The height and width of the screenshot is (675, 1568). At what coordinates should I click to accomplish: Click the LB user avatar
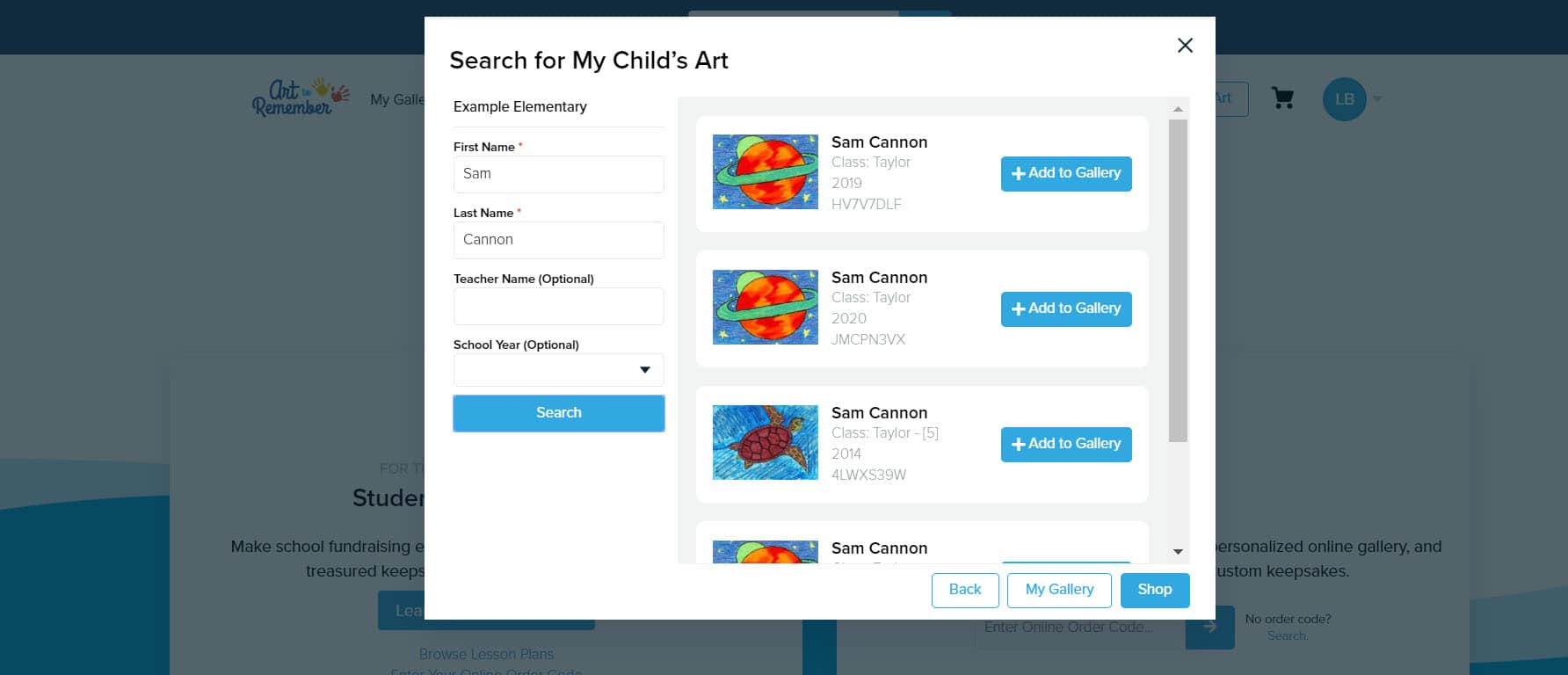(x=1344, y=99)
